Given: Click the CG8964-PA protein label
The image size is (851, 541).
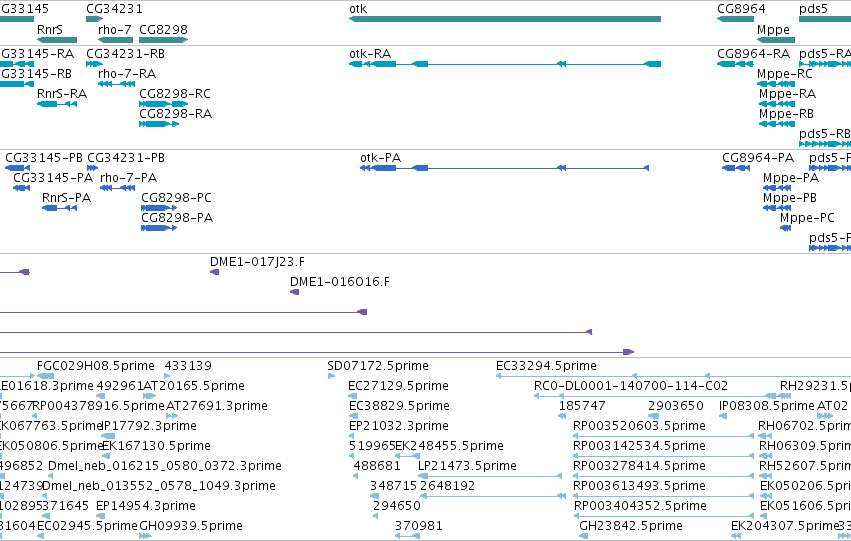Looking at the screenshot, I should point(758,158).
